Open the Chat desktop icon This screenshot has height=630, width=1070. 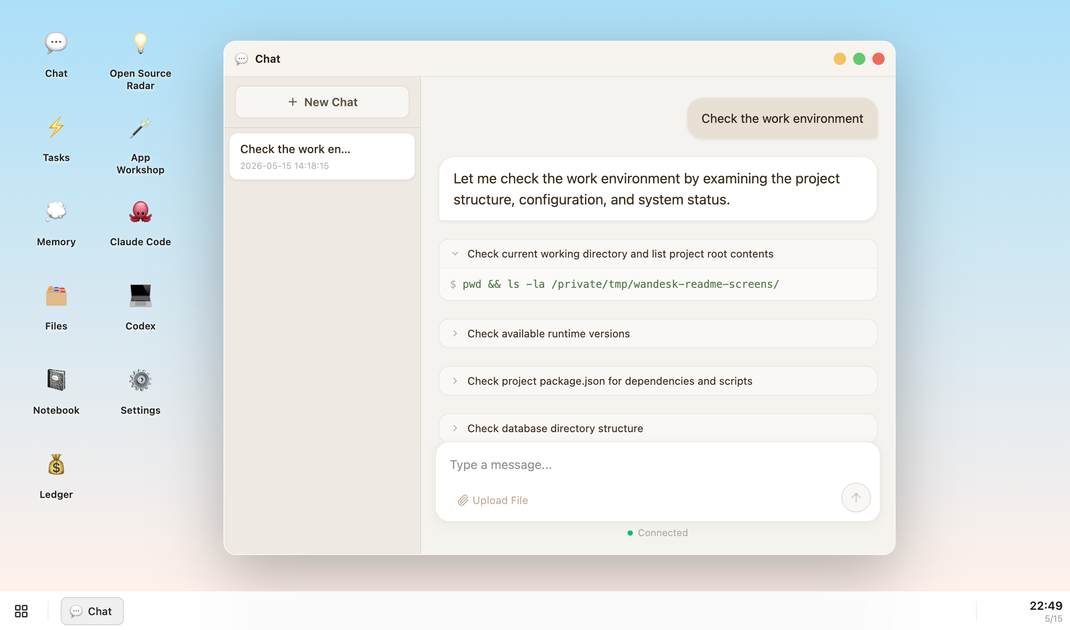56,44
